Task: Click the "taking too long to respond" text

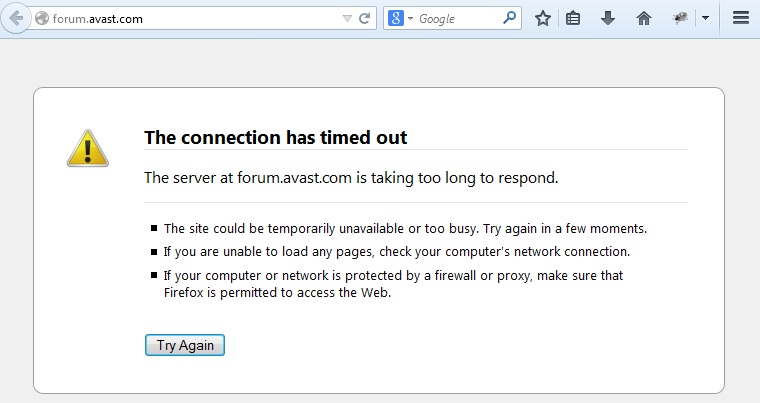Action: (x=464, y=178)
